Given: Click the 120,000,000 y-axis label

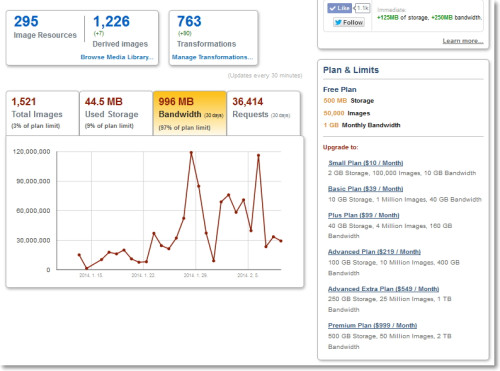Looking at the screenshot, I should (31, 152).
